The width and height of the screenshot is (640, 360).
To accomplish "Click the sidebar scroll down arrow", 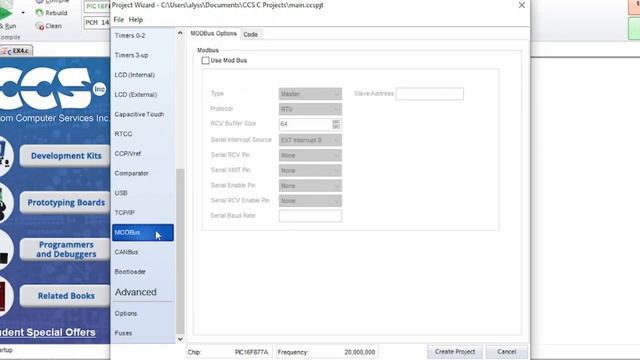I will click(x=180, y=339).
